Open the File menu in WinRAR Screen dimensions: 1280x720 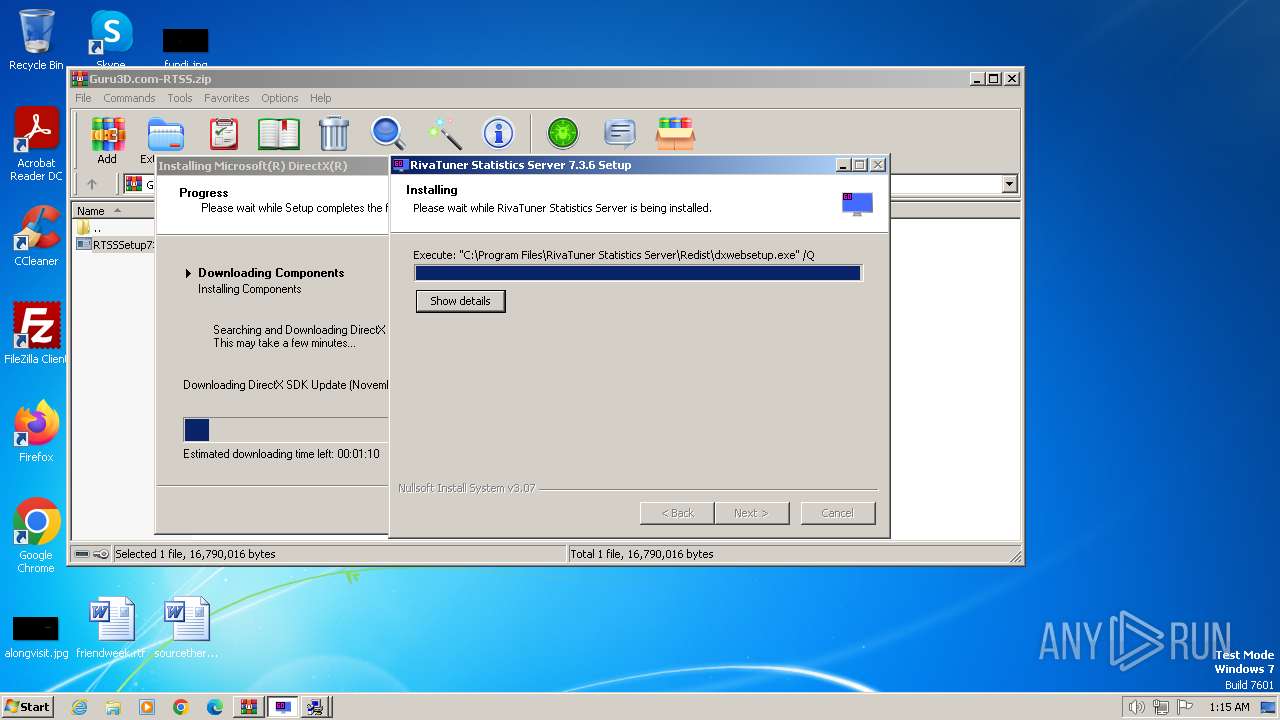coord(83,98)
